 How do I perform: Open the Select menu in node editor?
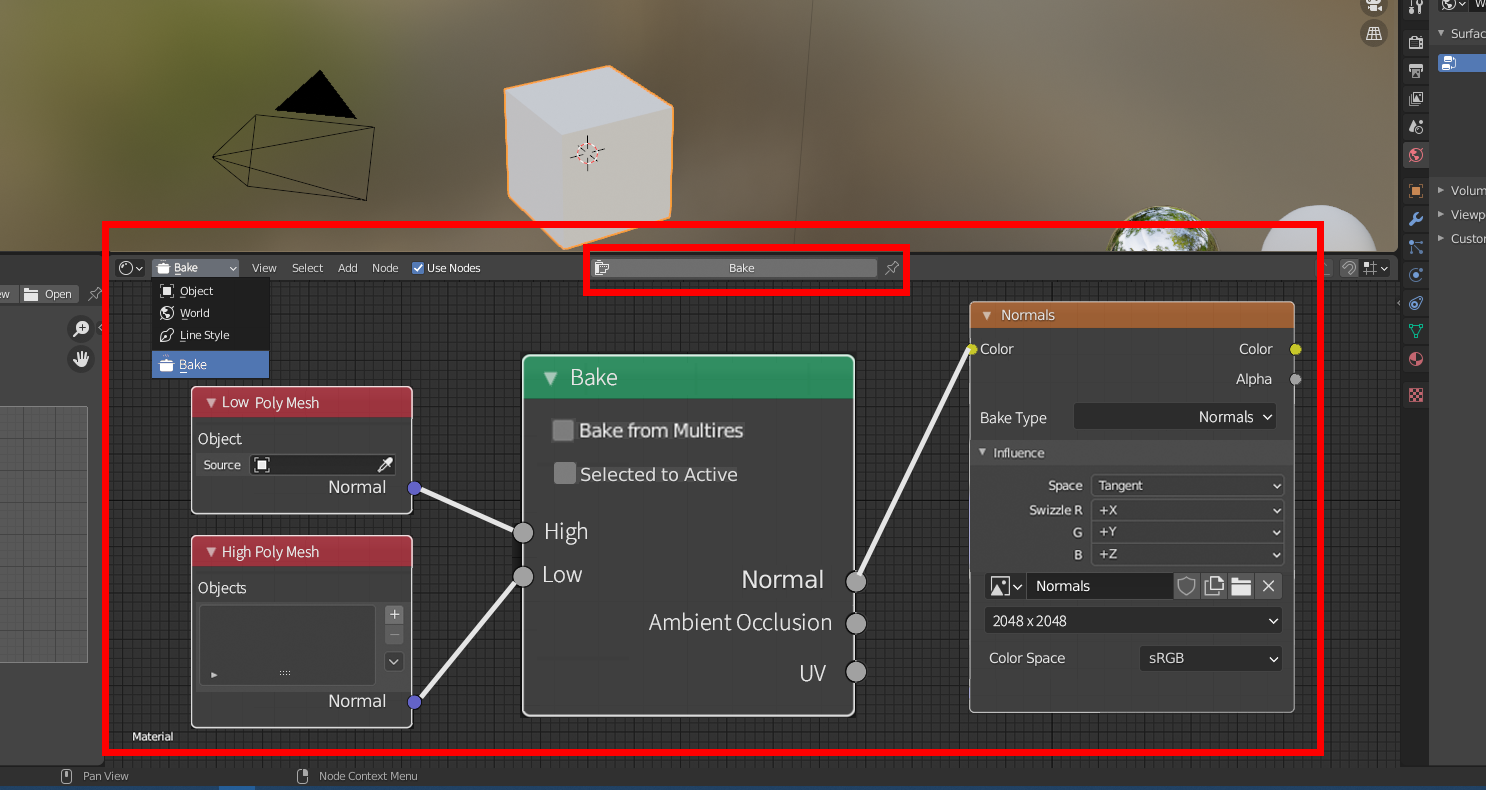pyautogui.click(x=307, y=268)
